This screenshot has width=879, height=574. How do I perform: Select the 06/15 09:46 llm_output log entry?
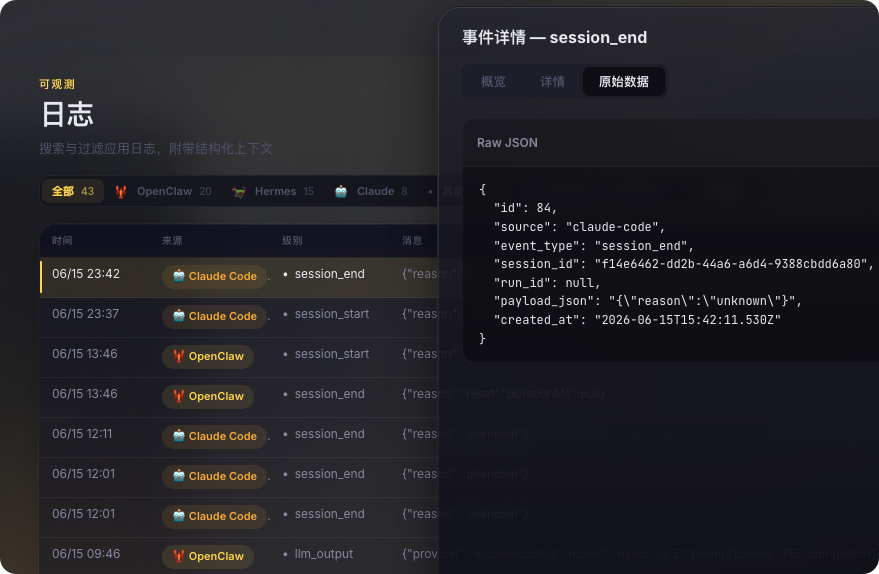[x=239, y=556]
